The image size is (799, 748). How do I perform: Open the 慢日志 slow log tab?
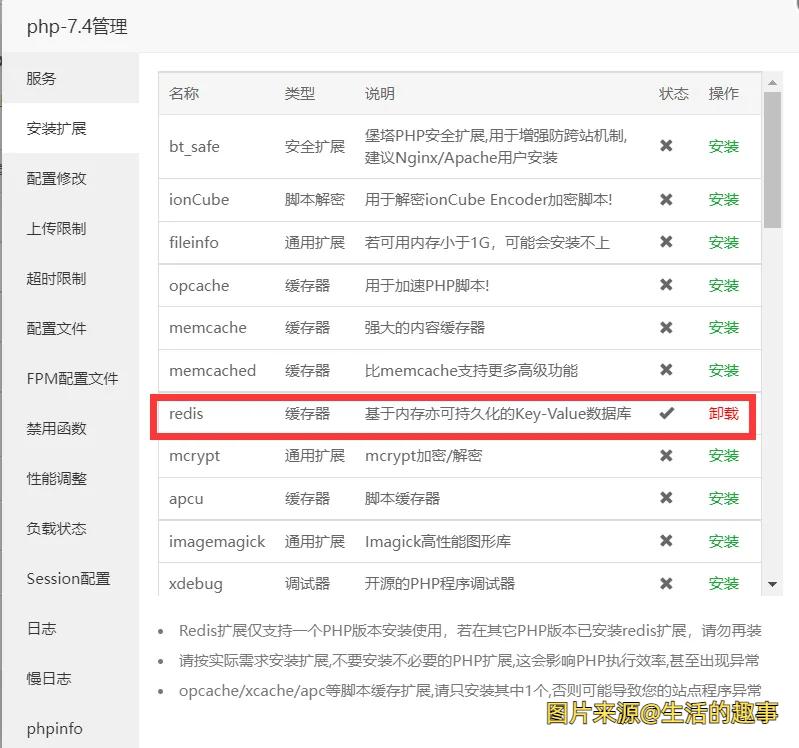point(49,678)
